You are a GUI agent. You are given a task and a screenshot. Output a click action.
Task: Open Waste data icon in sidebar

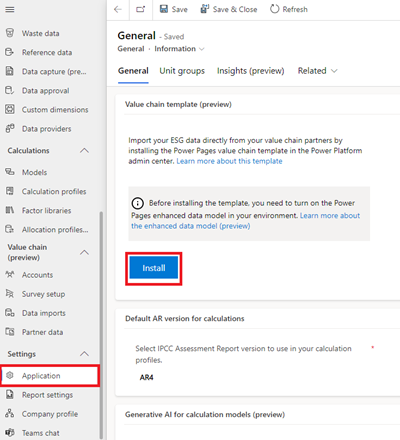(10, 33)
